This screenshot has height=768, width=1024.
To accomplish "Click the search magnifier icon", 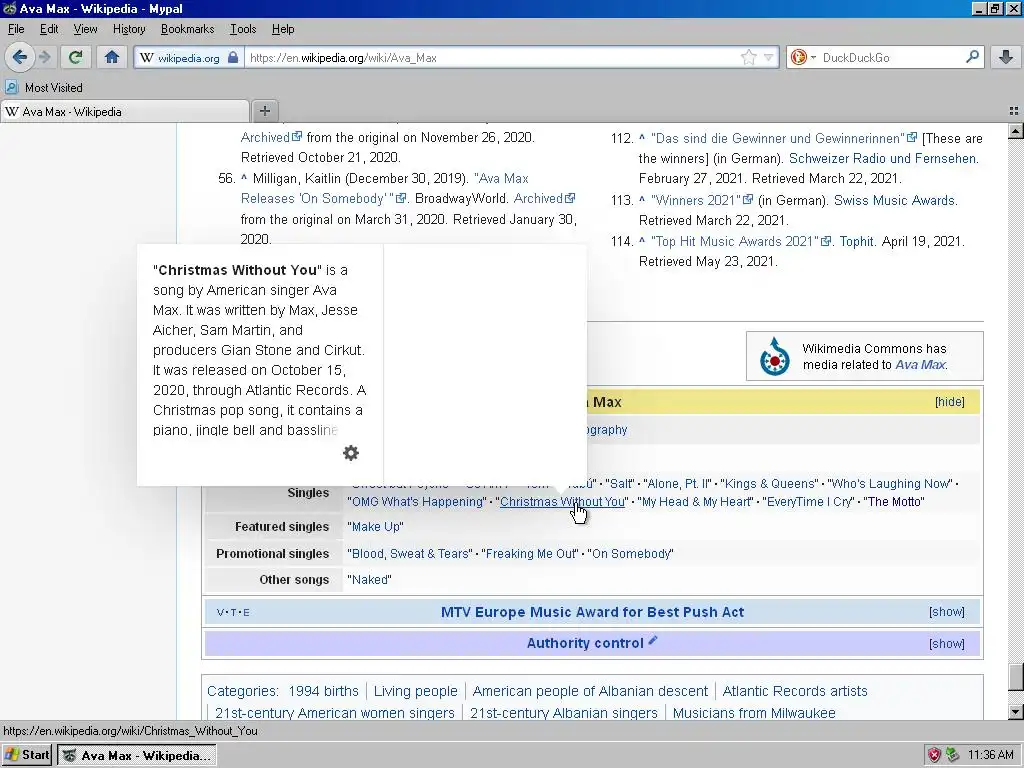I will (972, 57).
